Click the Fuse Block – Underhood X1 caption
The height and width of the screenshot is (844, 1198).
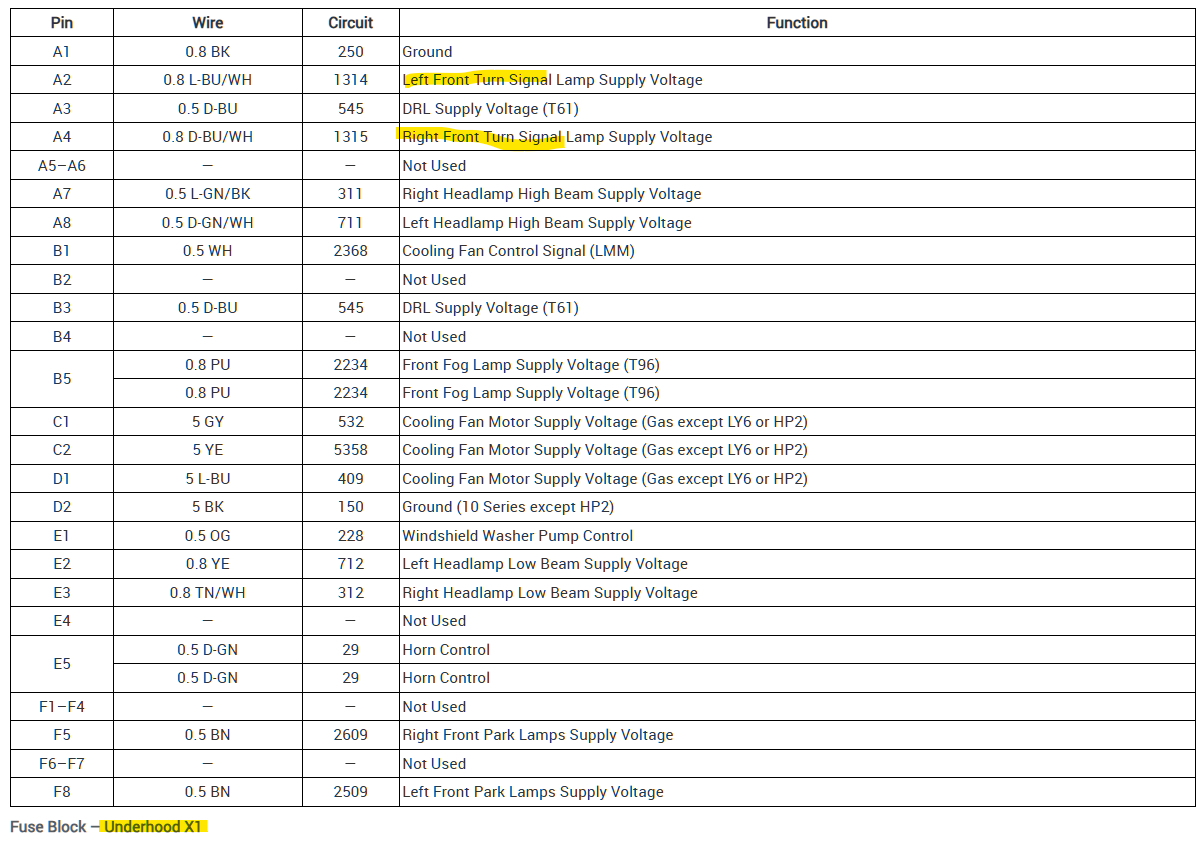pos(107,827)
